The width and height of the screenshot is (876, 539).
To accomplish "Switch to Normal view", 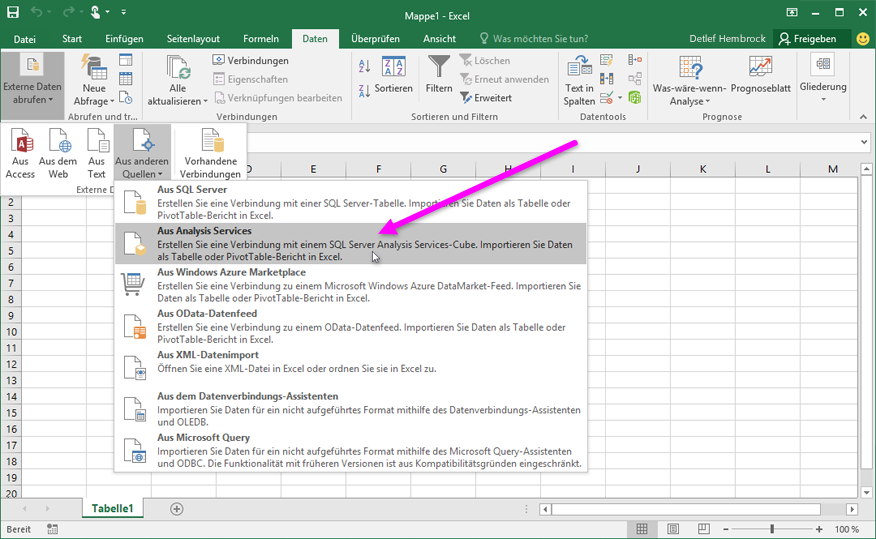I will point(642,529).
